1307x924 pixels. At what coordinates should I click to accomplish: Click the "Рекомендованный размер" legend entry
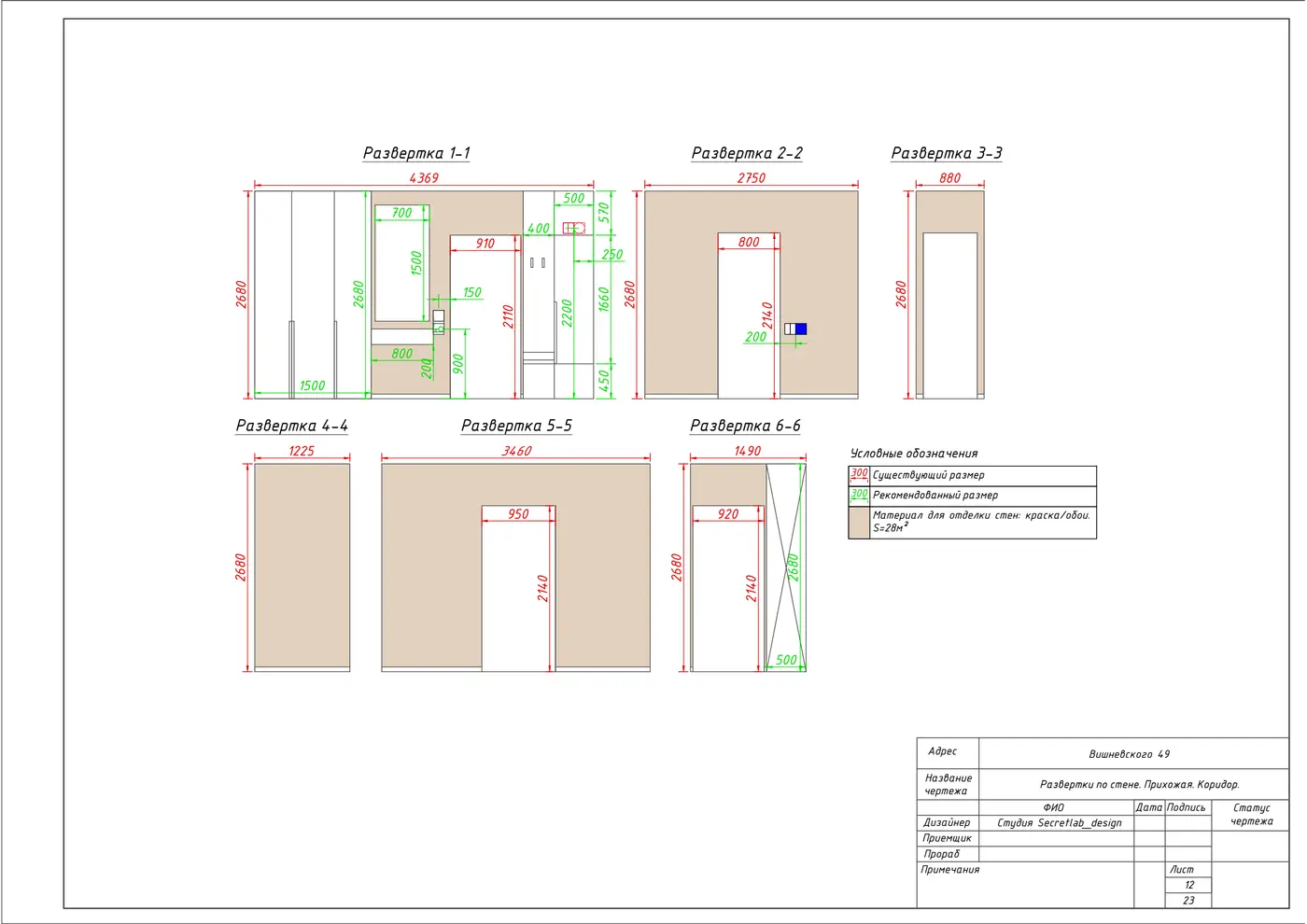pyautogui.click(x=935, y=496)
